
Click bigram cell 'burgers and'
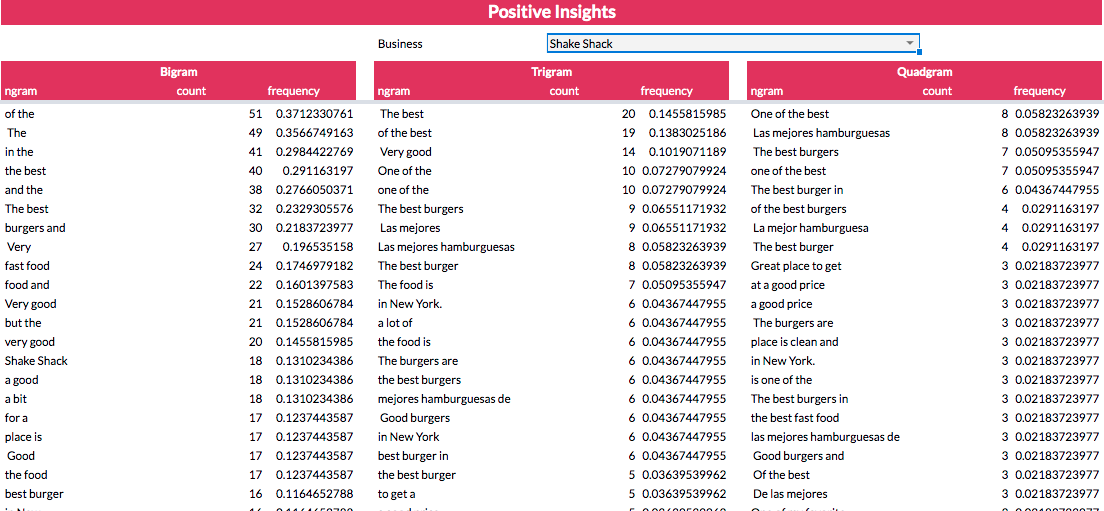click(x=34, y=228)
